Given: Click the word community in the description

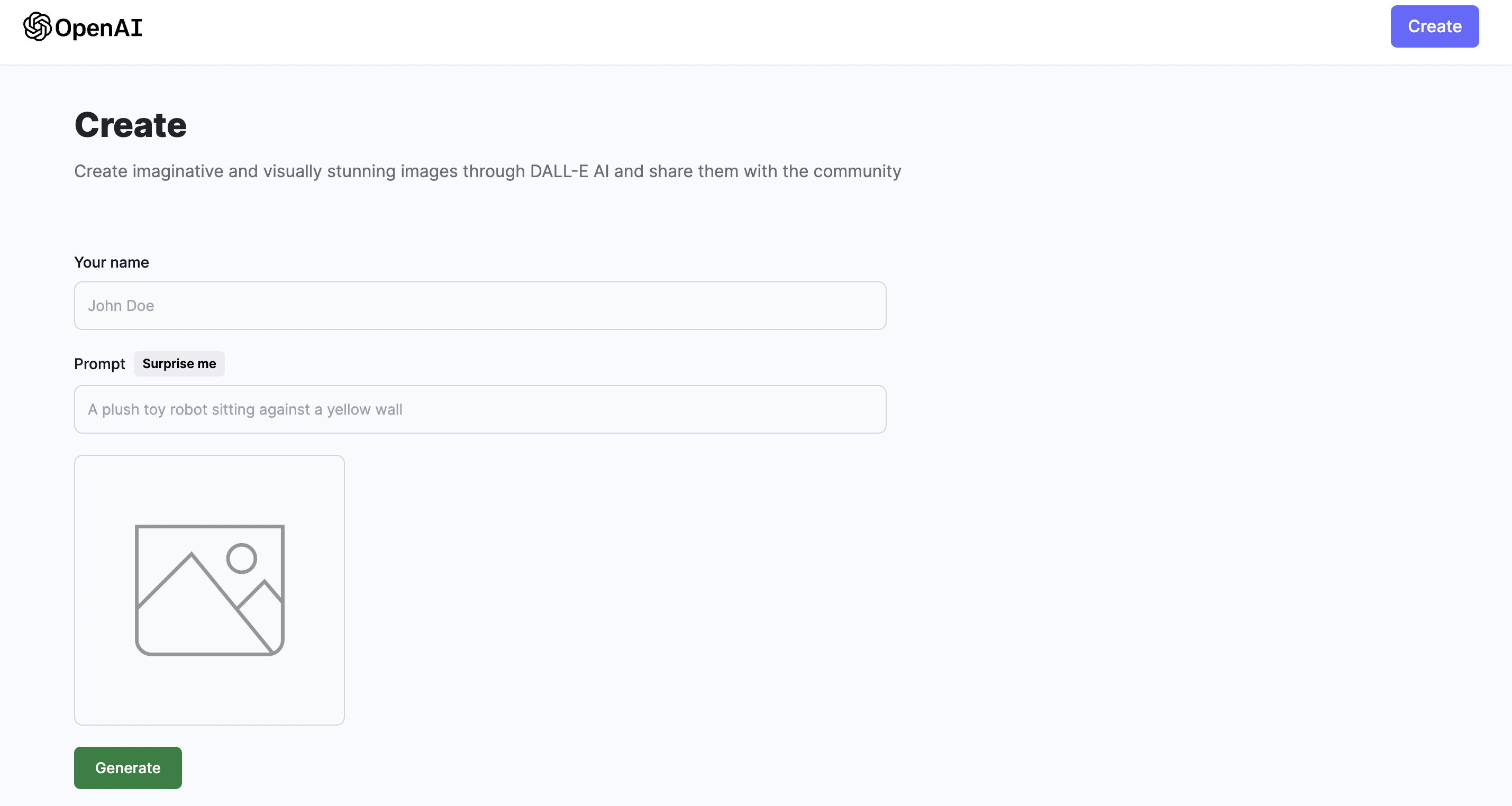Looking at the screenshot, I should click(857, 171).
